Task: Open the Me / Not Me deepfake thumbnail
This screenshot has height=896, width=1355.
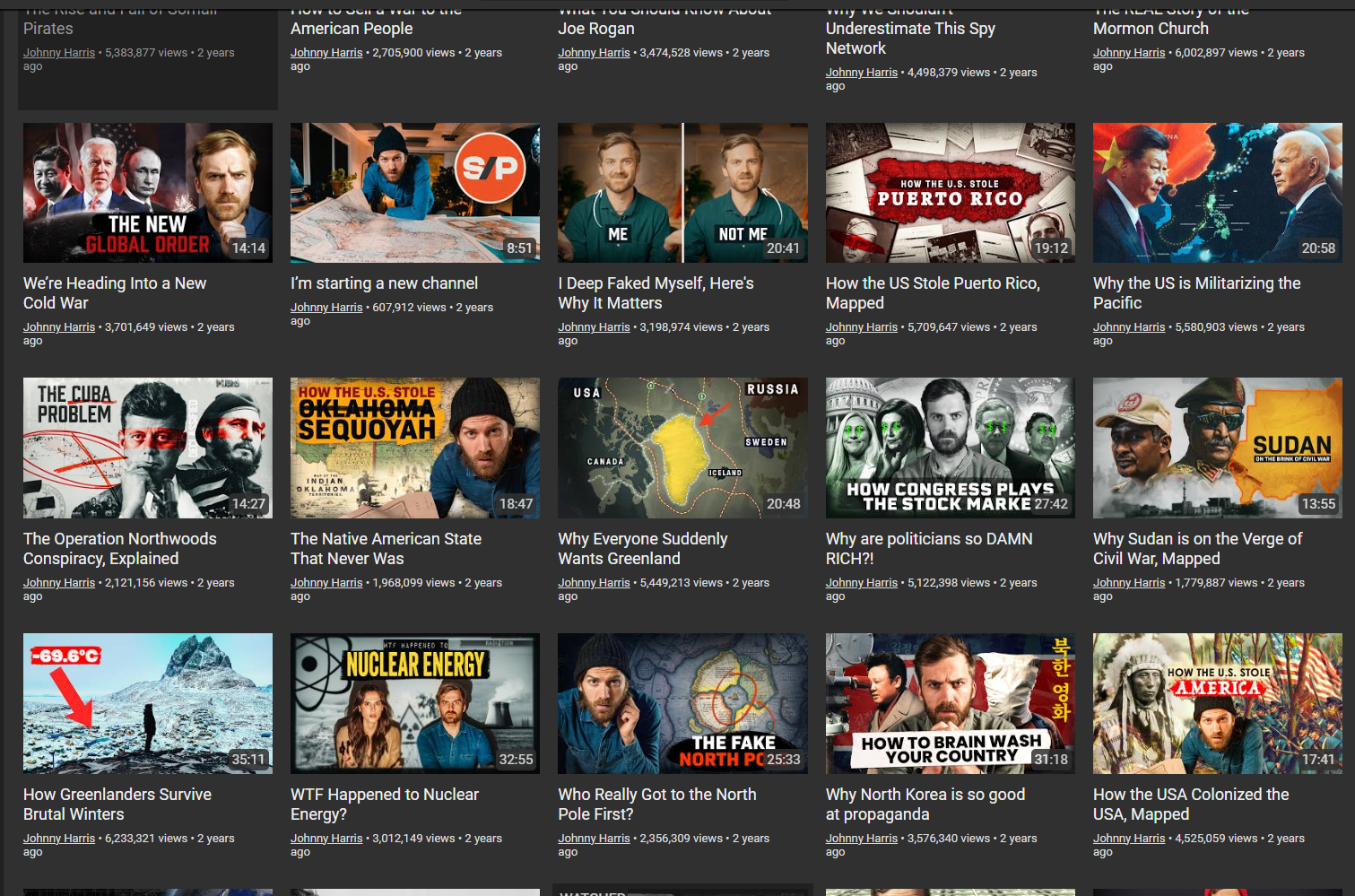Action: coord(682,193)
